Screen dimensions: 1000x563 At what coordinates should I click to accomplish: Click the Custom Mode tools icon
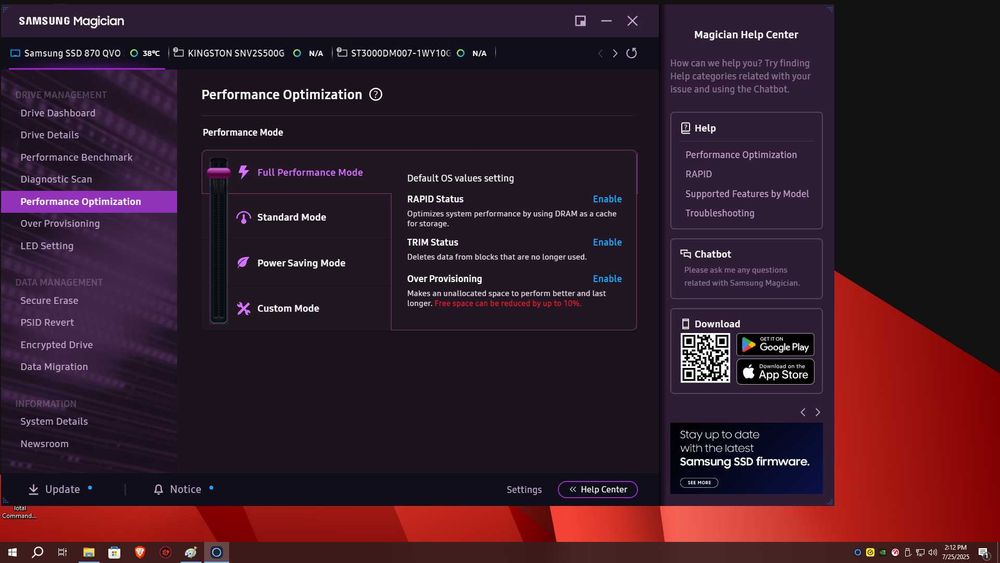(243, 309)
